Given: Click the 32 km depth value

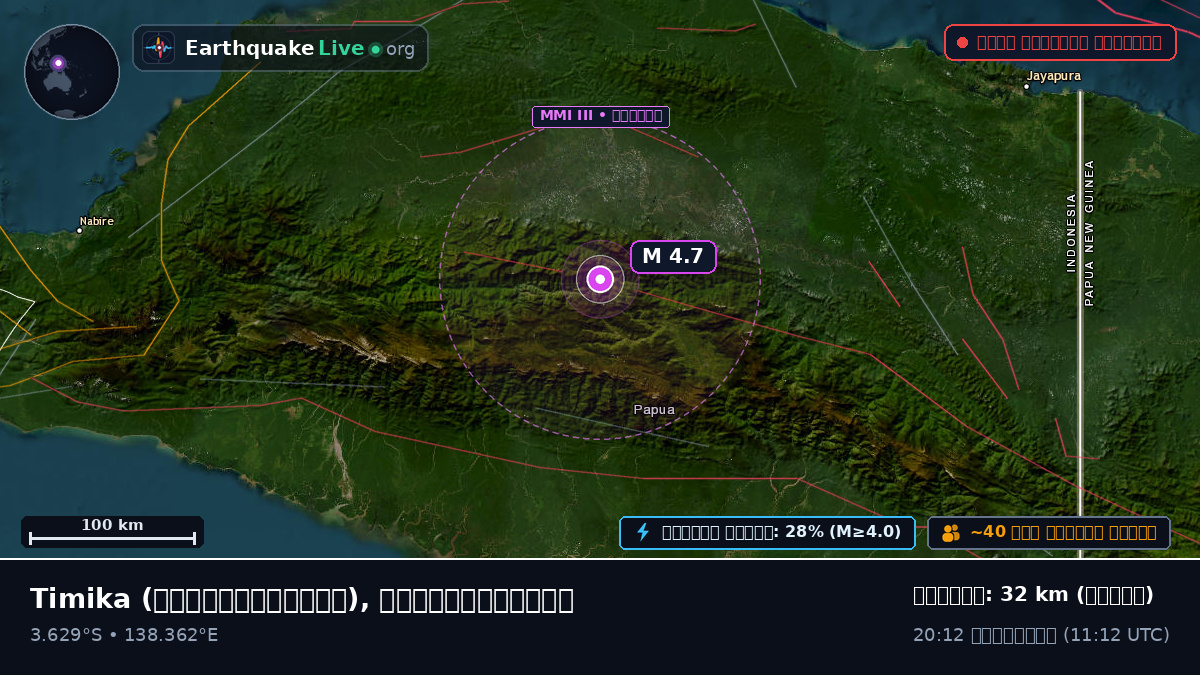Looking at the screenshot, I should coord(1034,595).
